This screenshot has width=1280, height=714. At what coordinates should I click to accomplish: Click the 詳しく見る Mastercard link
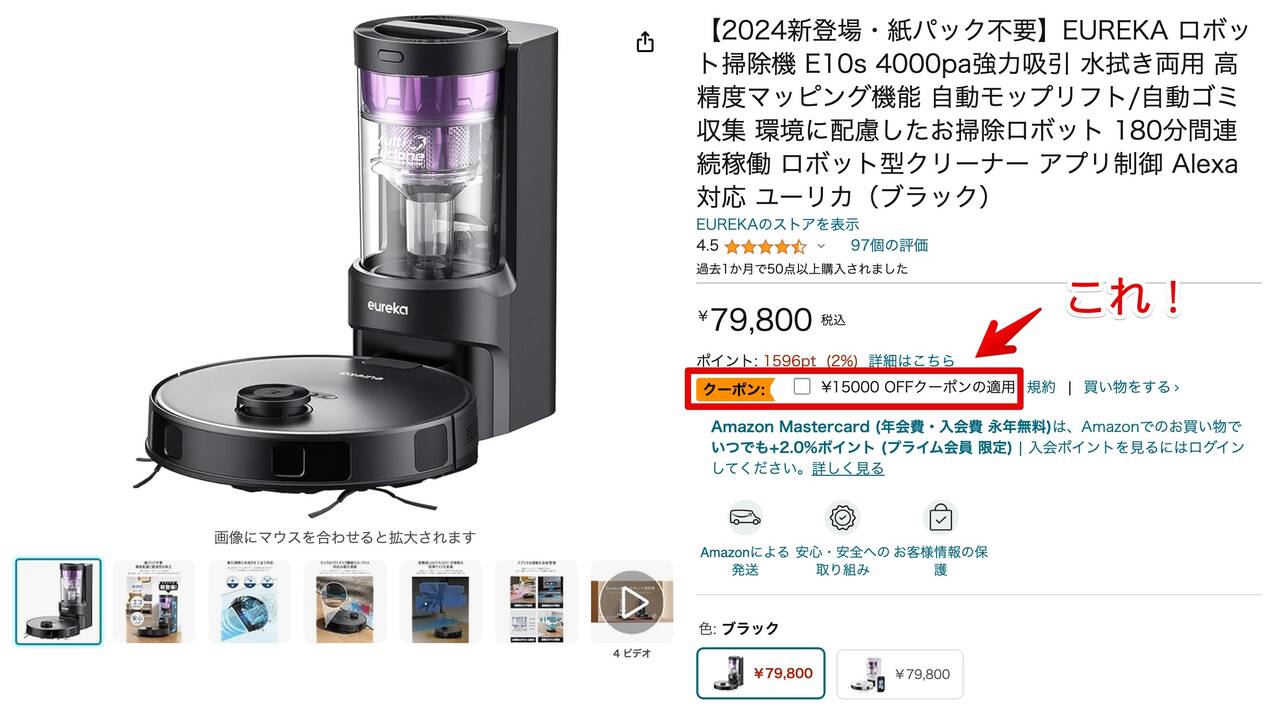pyautogui.click(x=848, y=468)
